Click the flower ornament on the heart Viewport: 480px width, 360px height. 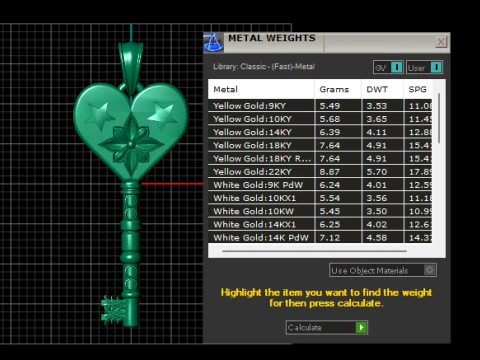point(131,144)
